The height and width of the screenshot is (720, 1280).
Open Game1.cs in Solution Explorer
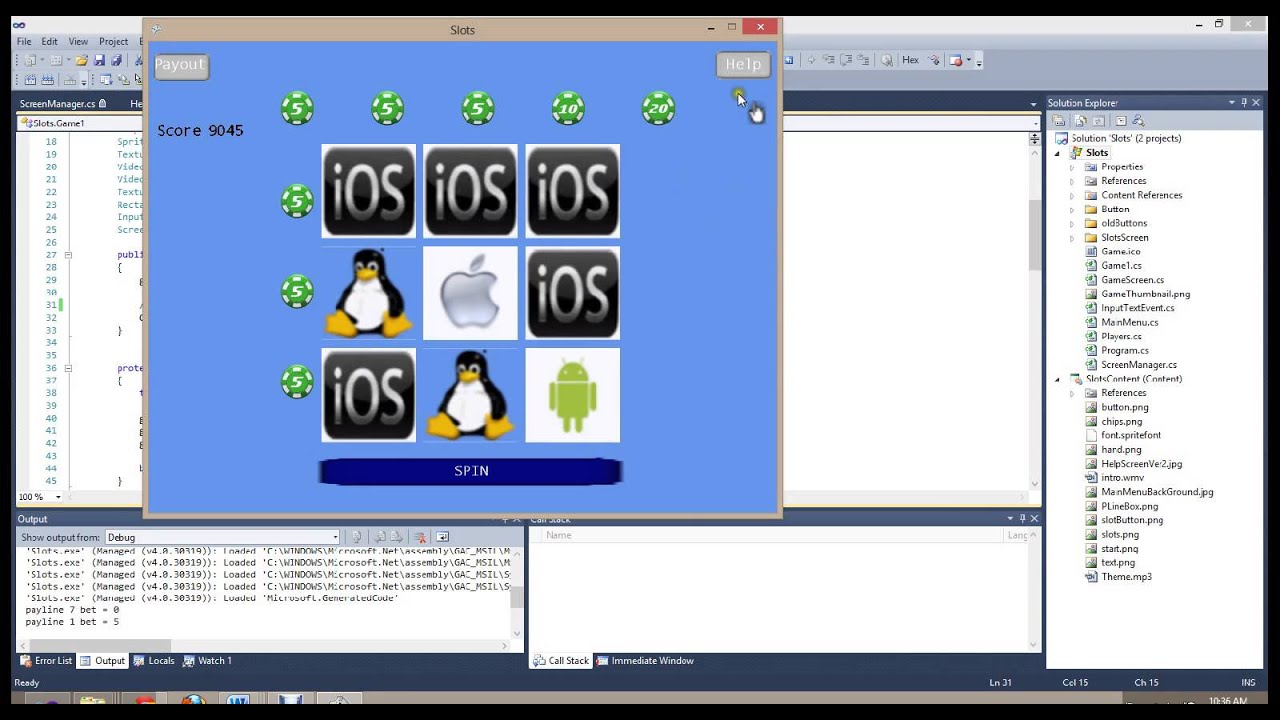click(x=1121, y=266)
